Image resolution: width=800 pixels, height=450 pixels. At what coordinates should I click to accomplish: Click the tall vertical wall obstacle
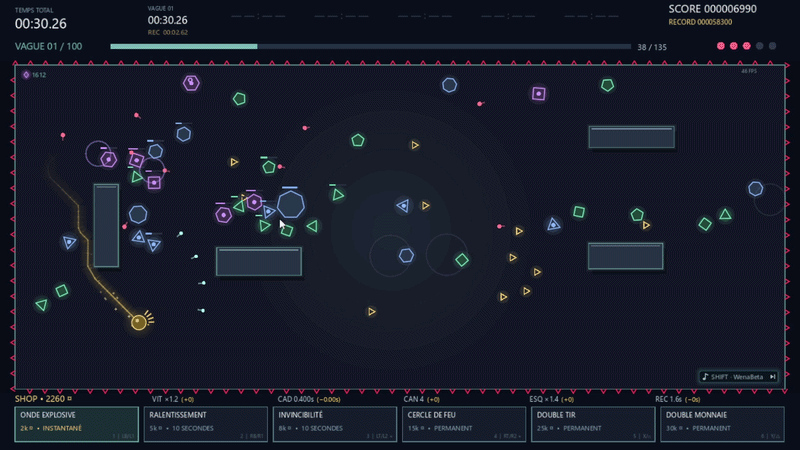[106, 226]
